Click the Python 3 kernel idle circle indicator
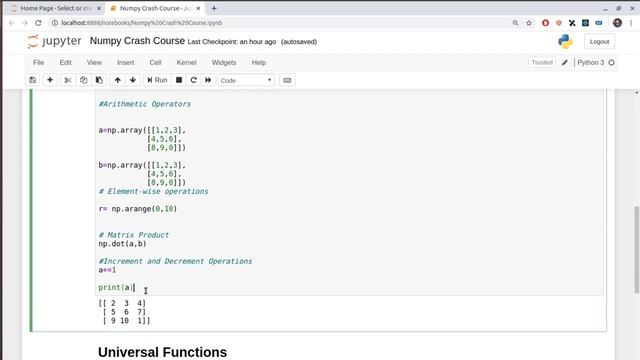This screenshot has width=640, height=360. point(611,62)
